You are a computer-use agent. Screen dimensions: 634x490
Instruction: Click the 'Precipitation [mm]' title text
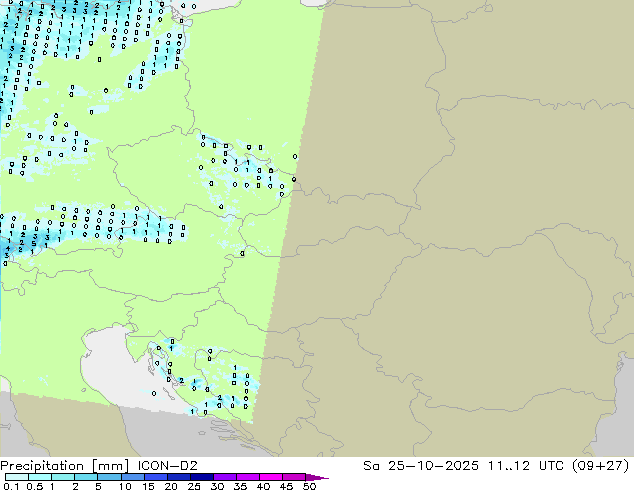pos(65,466)
